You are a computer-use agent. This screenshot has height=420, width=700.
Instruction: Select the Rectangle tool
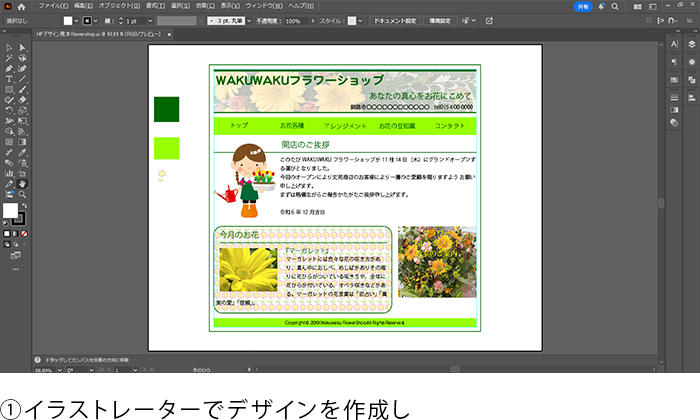click(9, 90)
